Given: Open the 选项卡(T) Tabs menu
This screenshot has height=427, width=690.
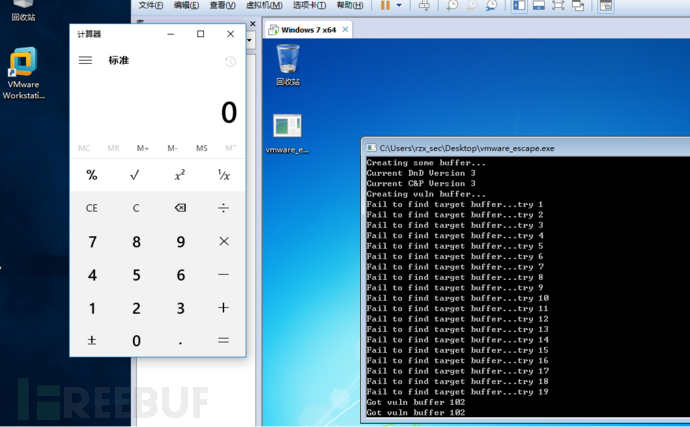Looking at the screenshot, I should point(309,5).
